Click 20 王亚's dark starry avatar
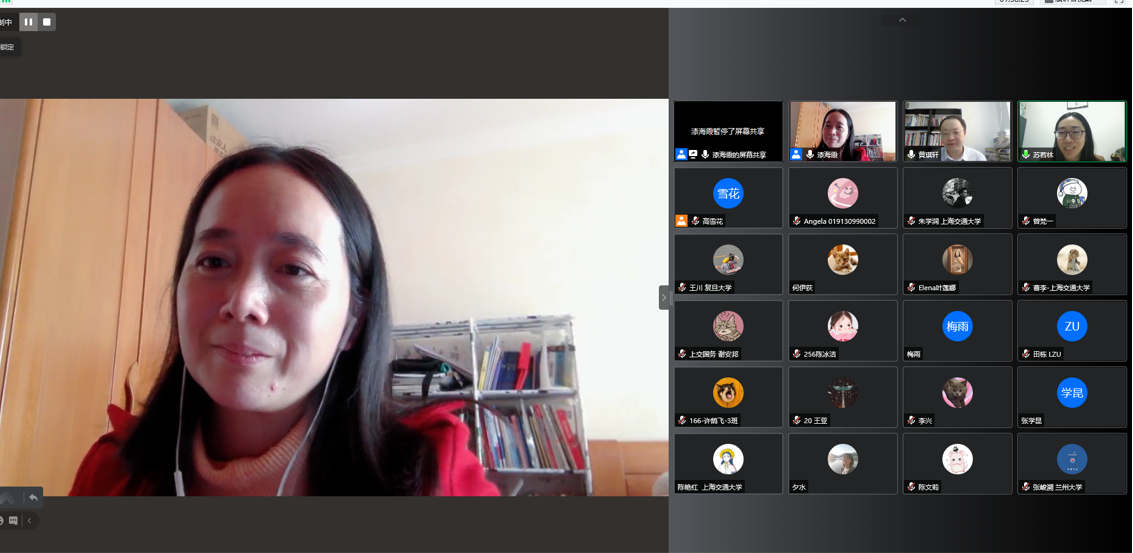 click(x=843, y=393)
